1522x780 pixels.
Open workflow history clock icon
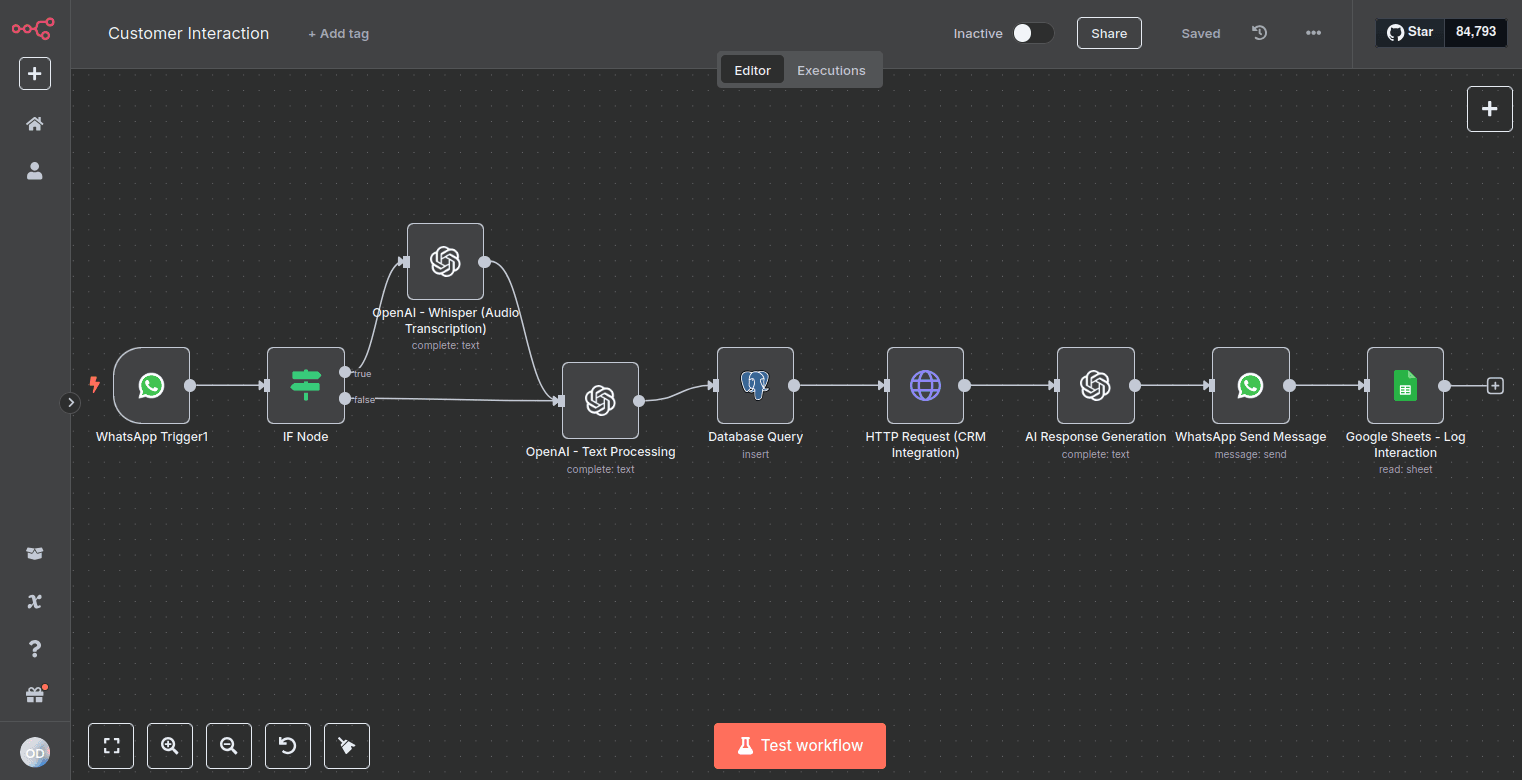tap(1260, 33)
